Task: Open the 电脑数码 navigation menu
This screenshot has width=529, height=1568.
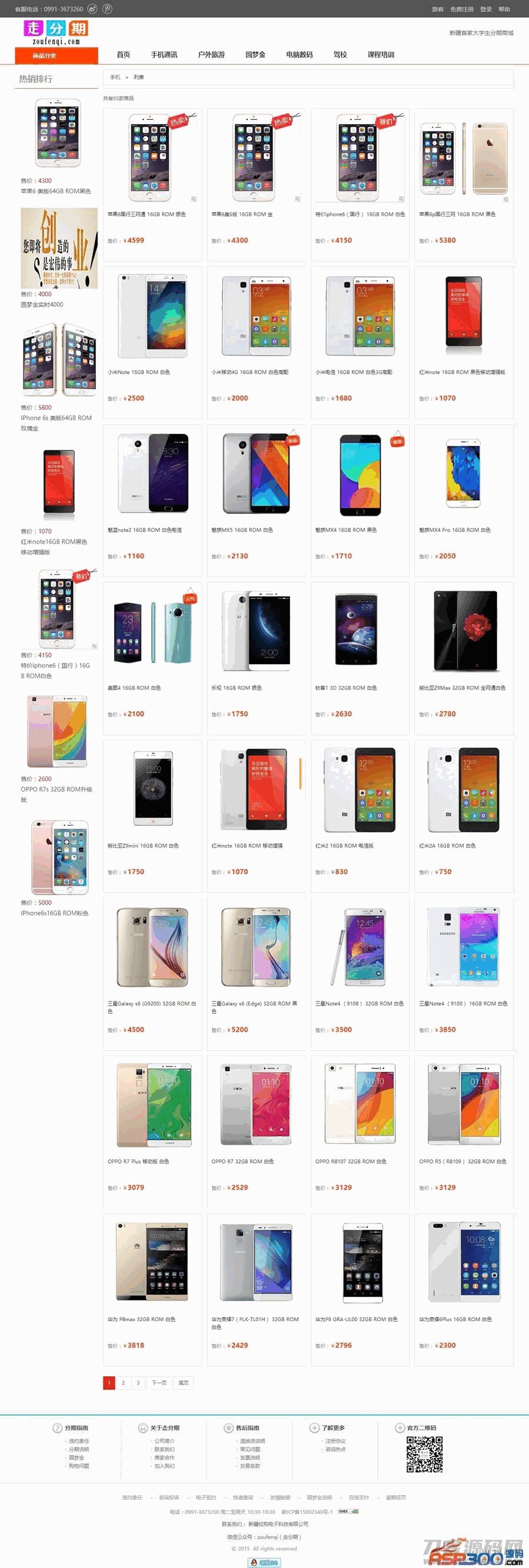Action: click(299, 54)
